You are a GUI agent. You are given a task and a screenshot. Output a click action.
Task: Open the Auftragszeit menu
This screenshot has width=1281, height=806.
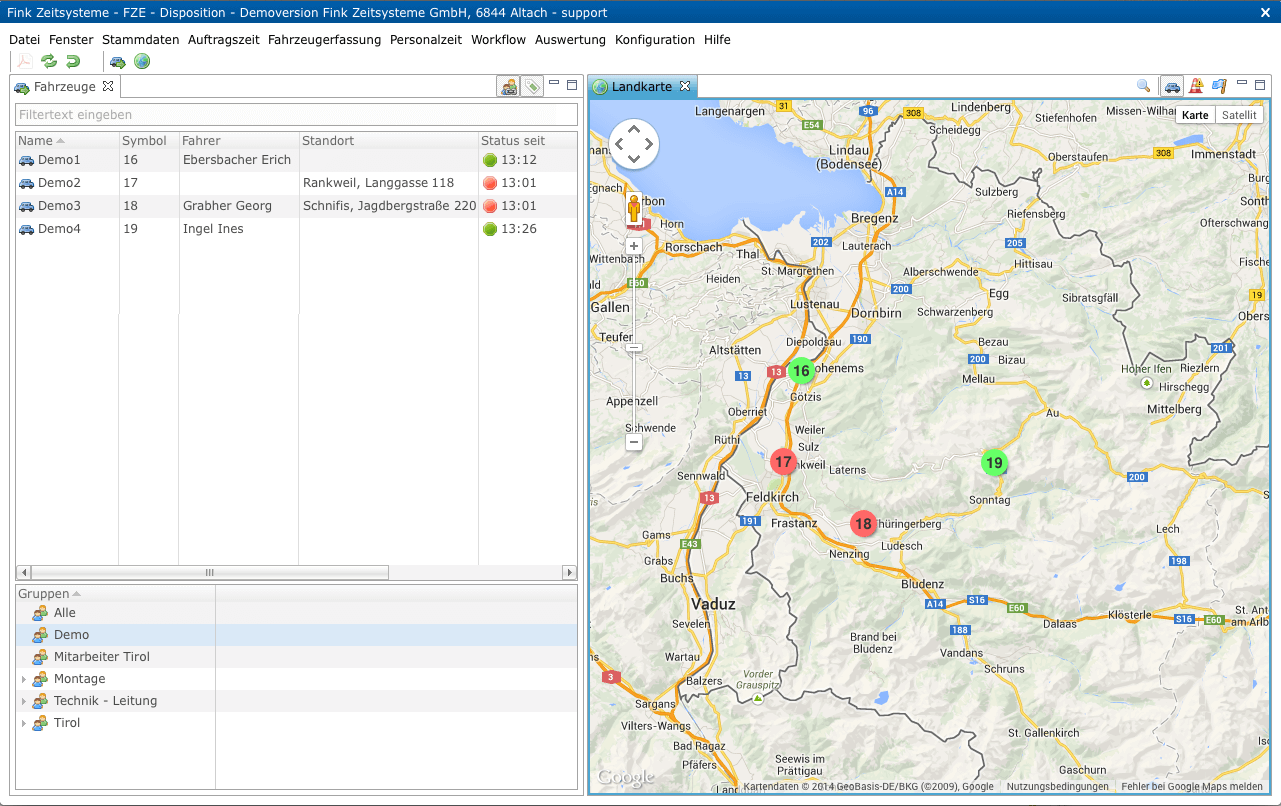tap(224, 40)
